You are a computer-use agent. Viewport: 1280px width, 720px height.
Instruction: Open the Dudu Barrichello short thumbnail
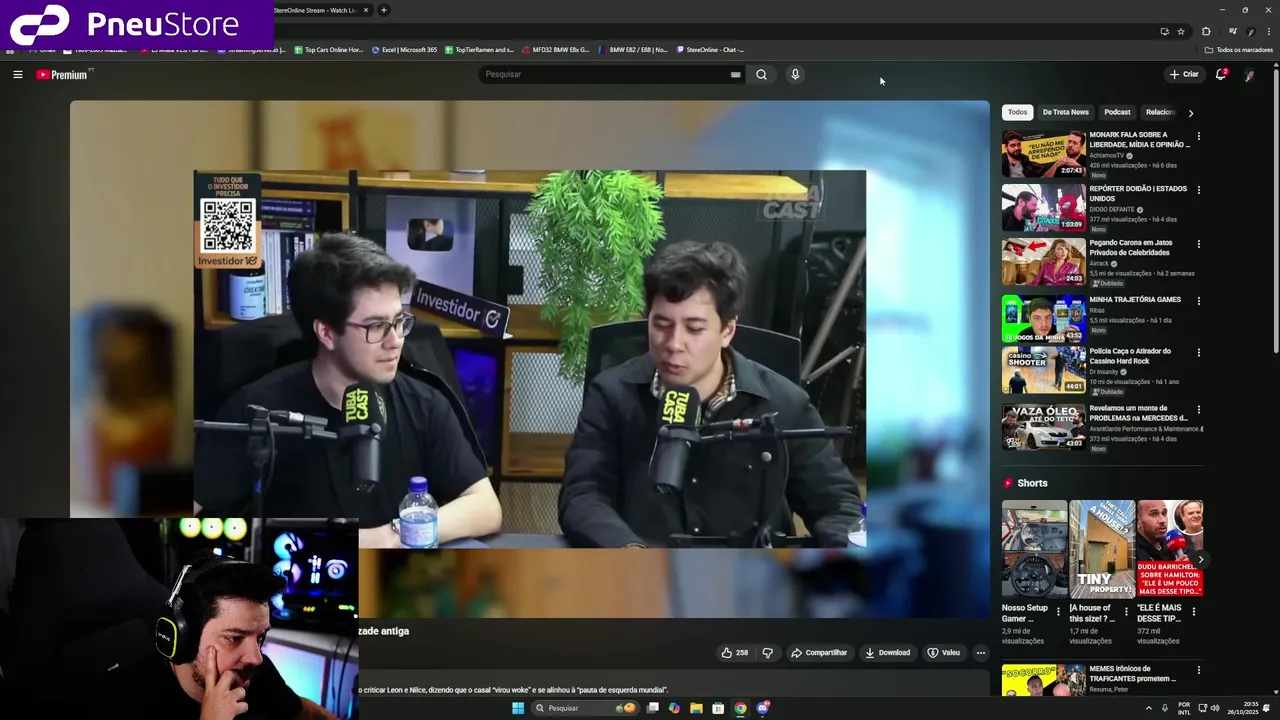[x=1170, y=549]
